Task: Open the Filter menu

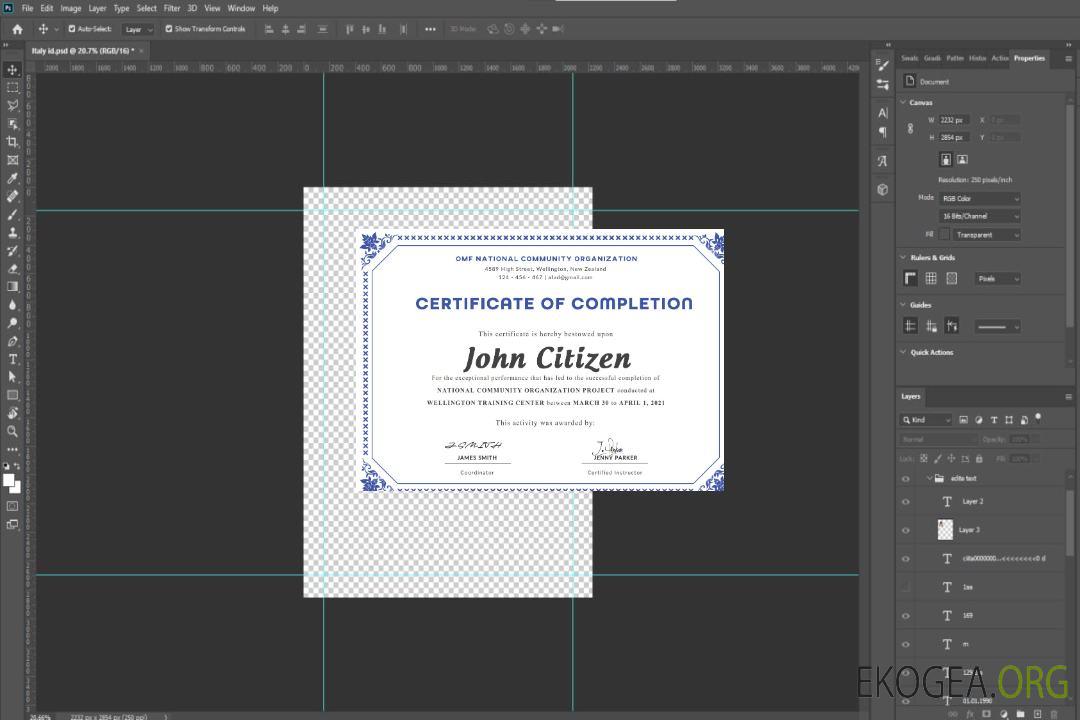Action: point(172,8)
